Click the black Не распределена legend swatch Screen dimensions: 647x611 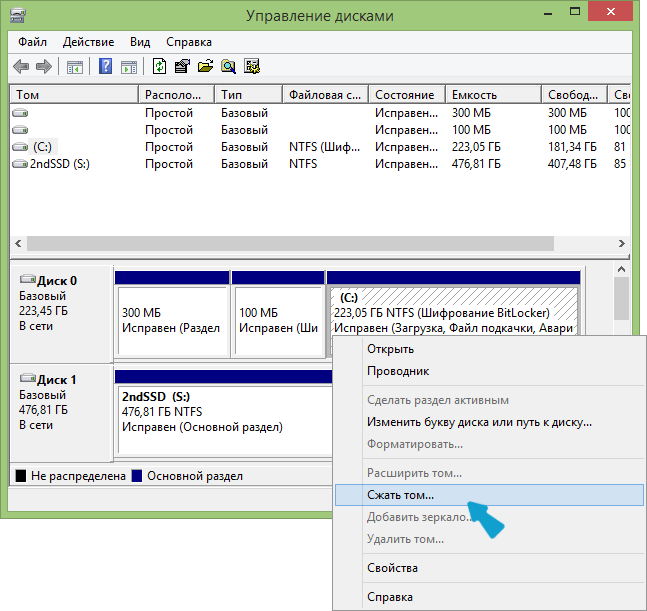21,476
